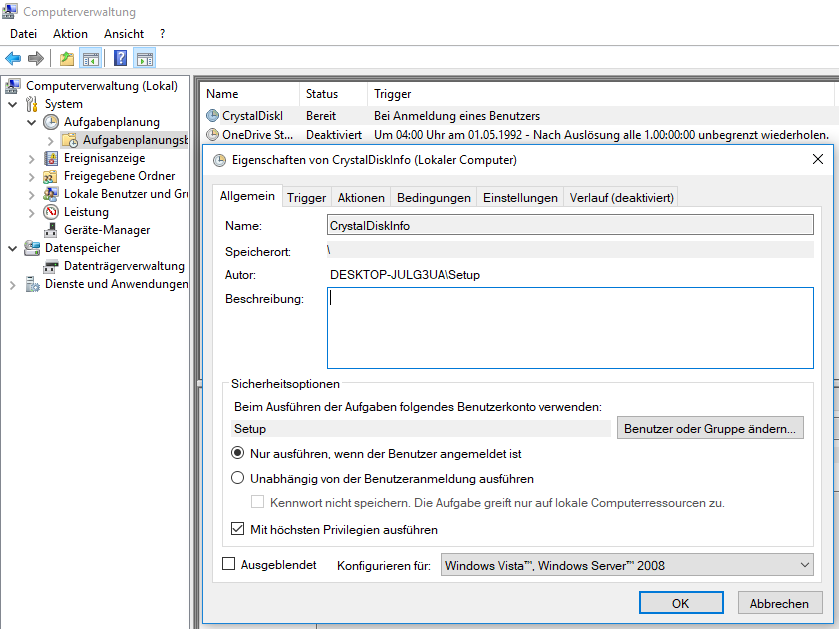Click the Aufgabenplanung clock icon

pos(51,122)
